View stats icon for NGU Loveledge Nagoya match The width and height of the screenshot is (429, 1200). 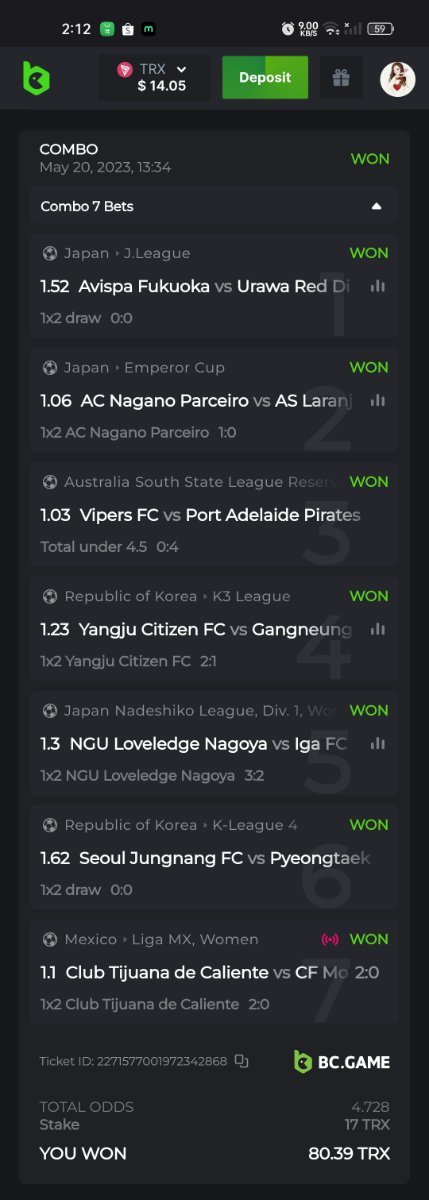(x=377, y=743)
